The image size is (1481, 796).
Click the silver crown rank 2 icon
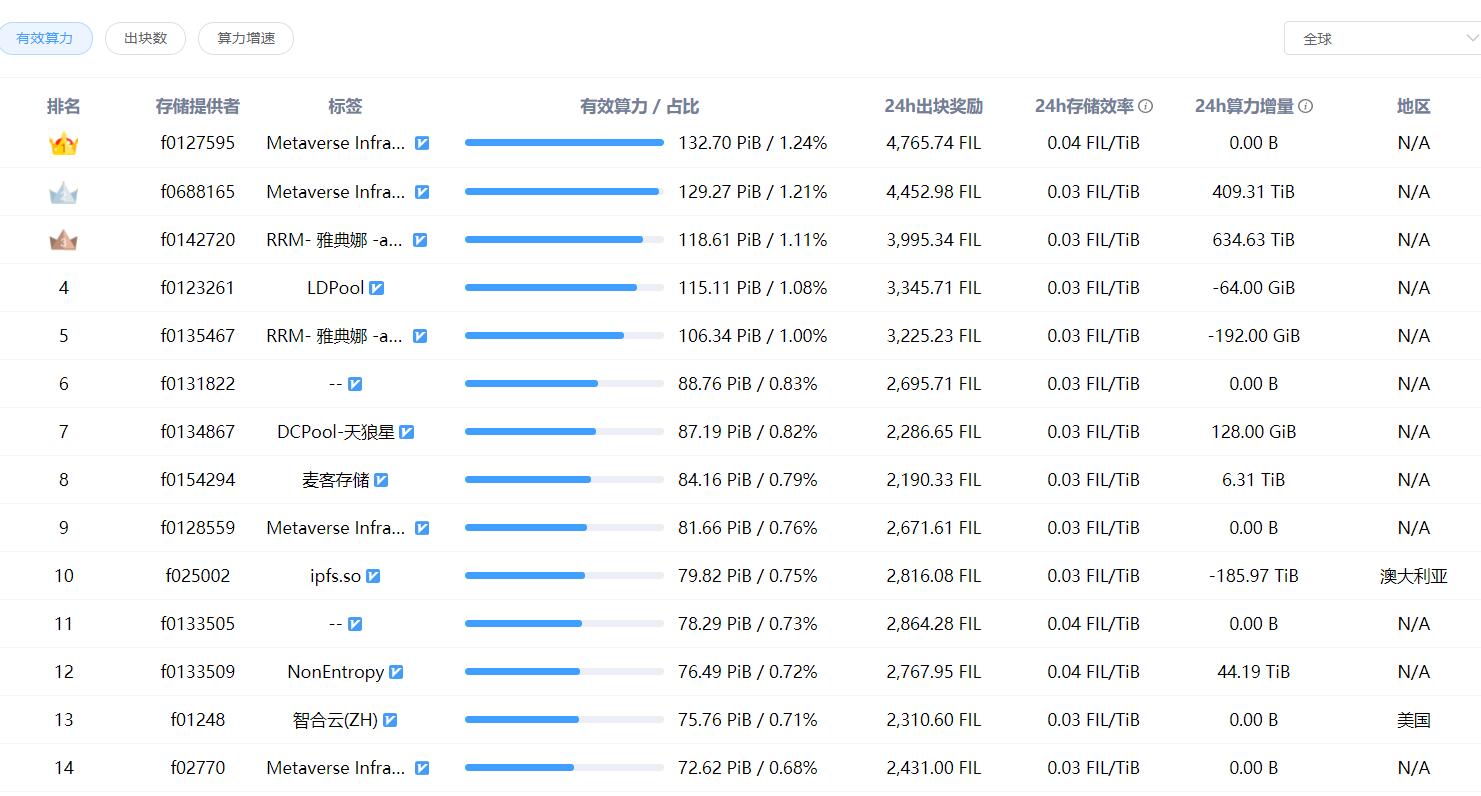63,192
